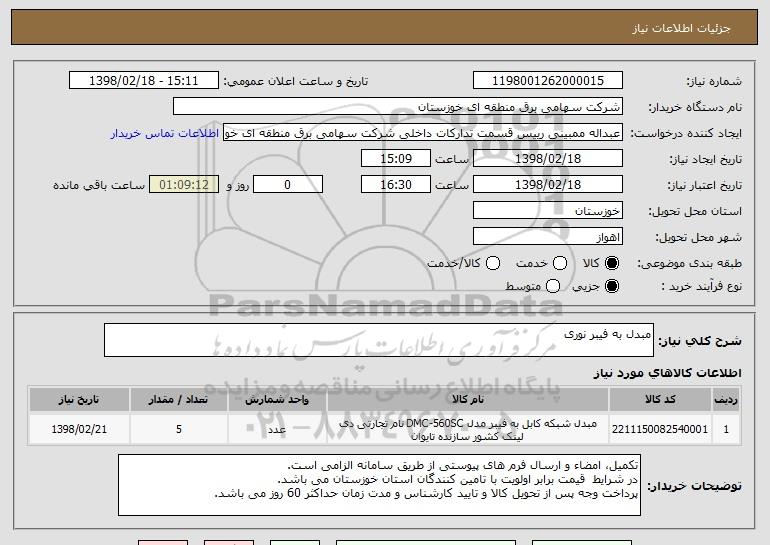Click the buyer notes text area
Viewport: 770px width, 545px height.
point(379,485)
